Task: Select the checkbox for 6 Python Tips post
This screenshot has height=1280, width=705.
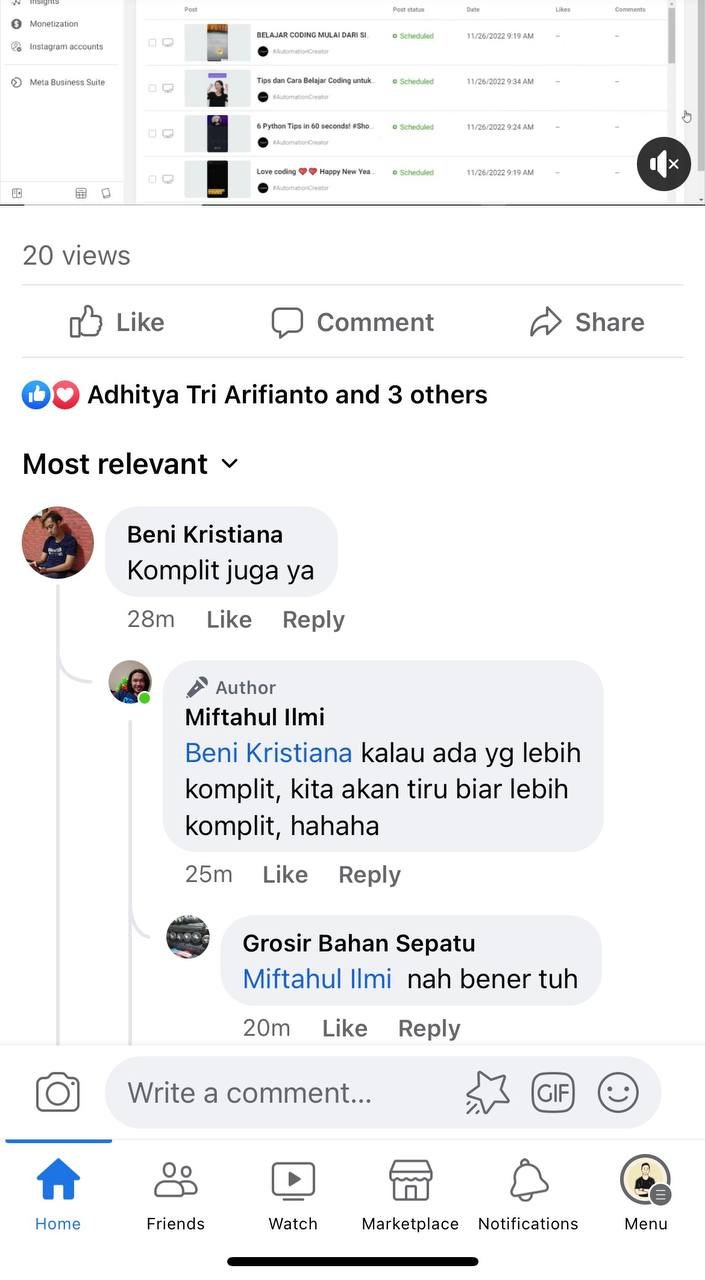Action: [x=152, y=133]
